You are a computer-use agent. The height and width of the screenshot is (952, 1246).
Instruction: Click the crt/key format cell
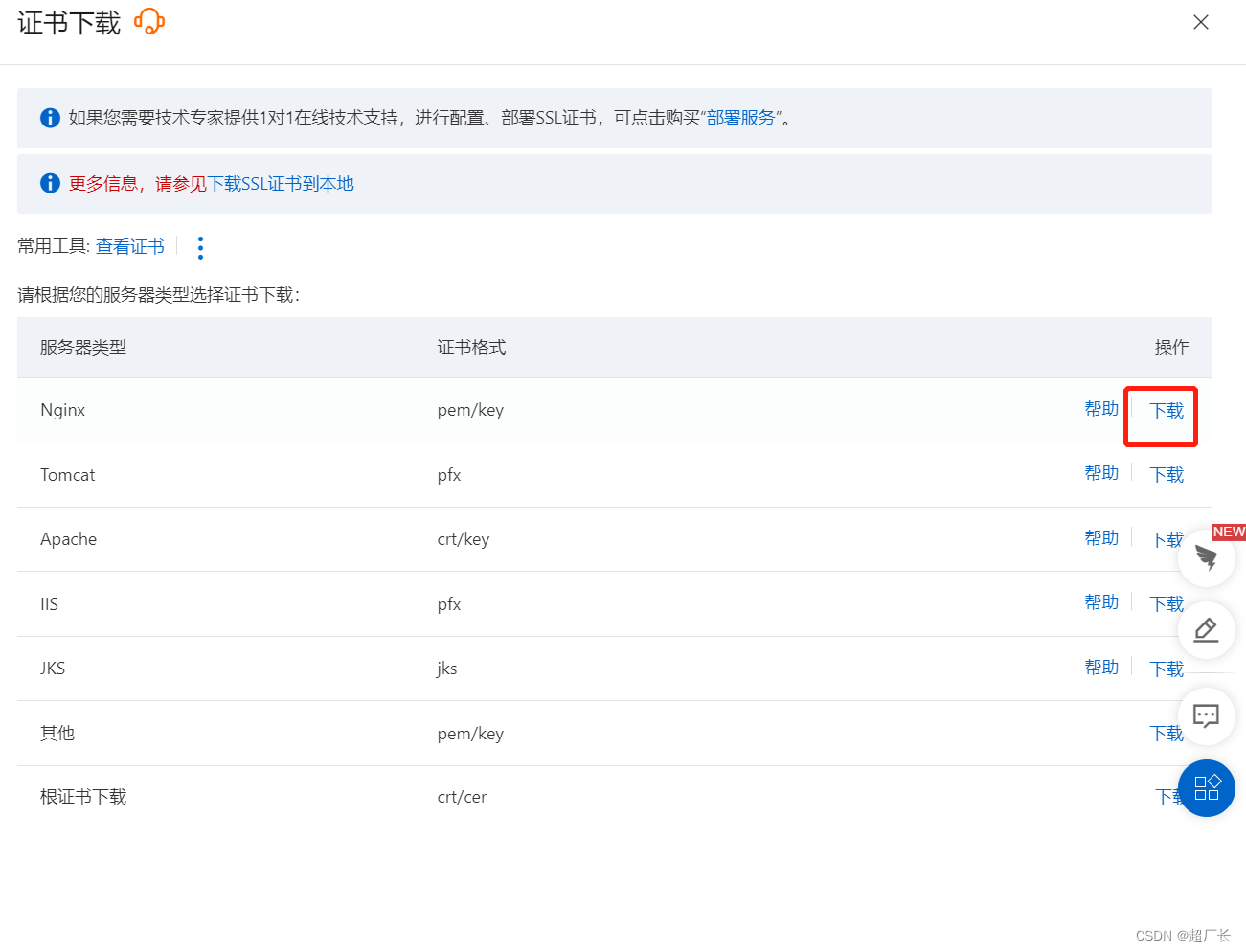pyautogui.click(x=464, y=539)
